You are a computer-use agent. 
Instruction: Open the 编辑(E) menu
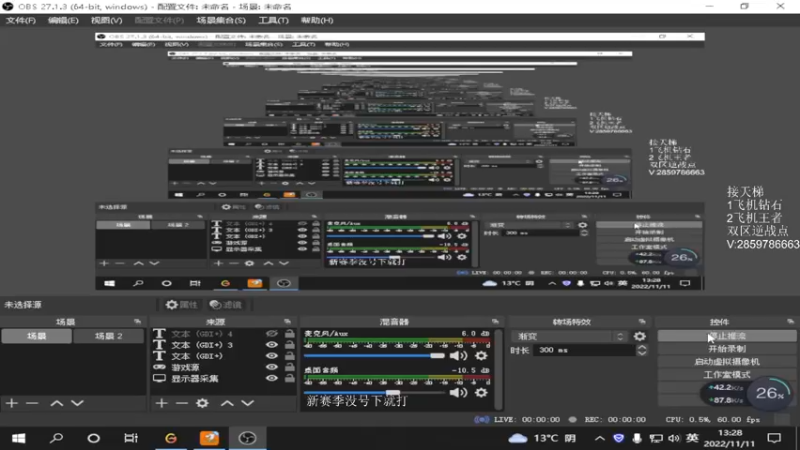pyautogui.click(x=63, y=20)
